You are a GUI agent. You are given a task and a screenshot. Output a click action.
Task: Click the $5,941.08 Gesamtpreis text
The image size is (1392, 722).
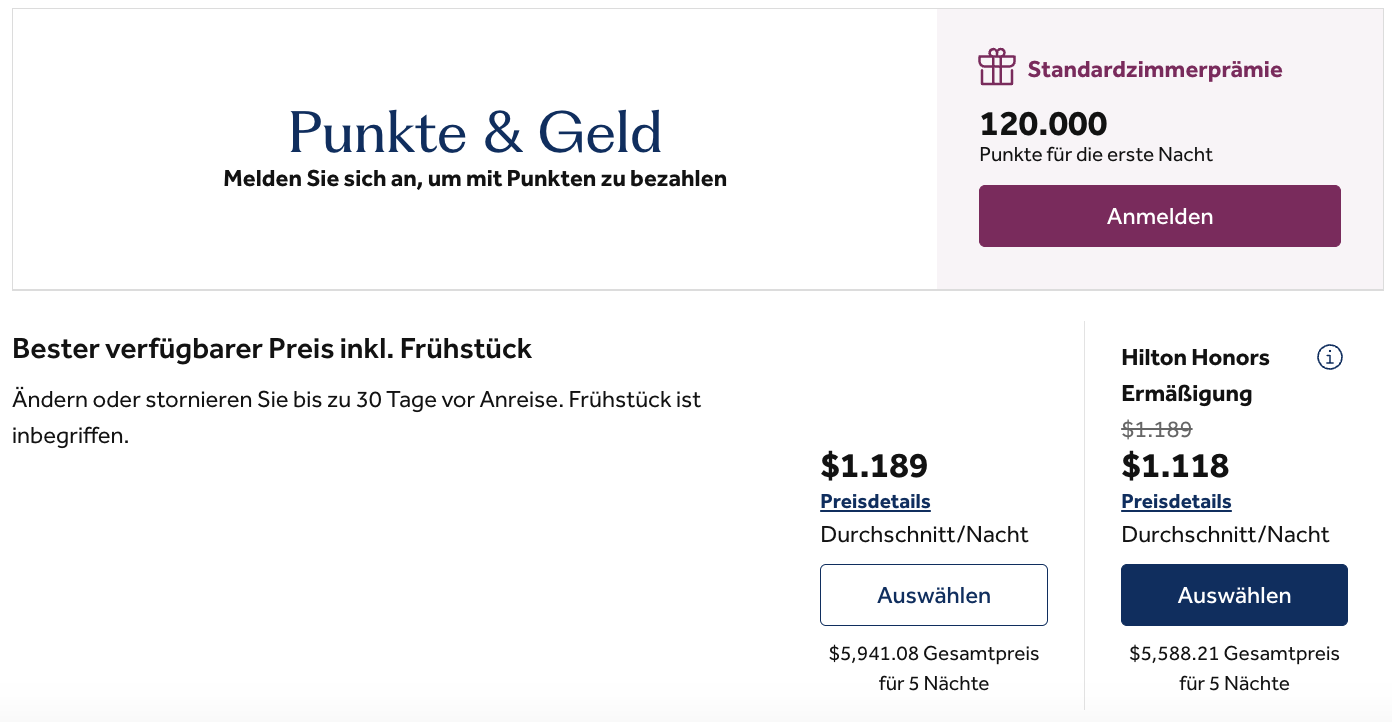(933, 654)
